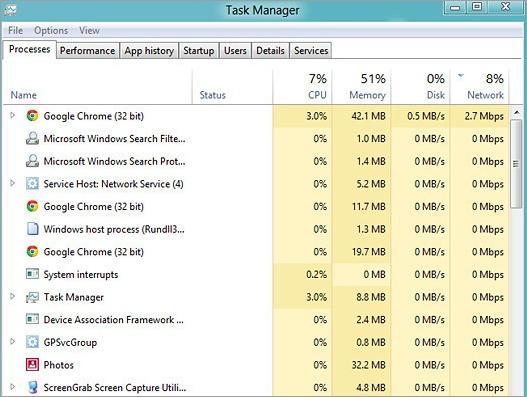This screenshot has width=527, height=397.
Task: Click the Microsoft Windows Search Protocol host icon
Action: (32, 161)
